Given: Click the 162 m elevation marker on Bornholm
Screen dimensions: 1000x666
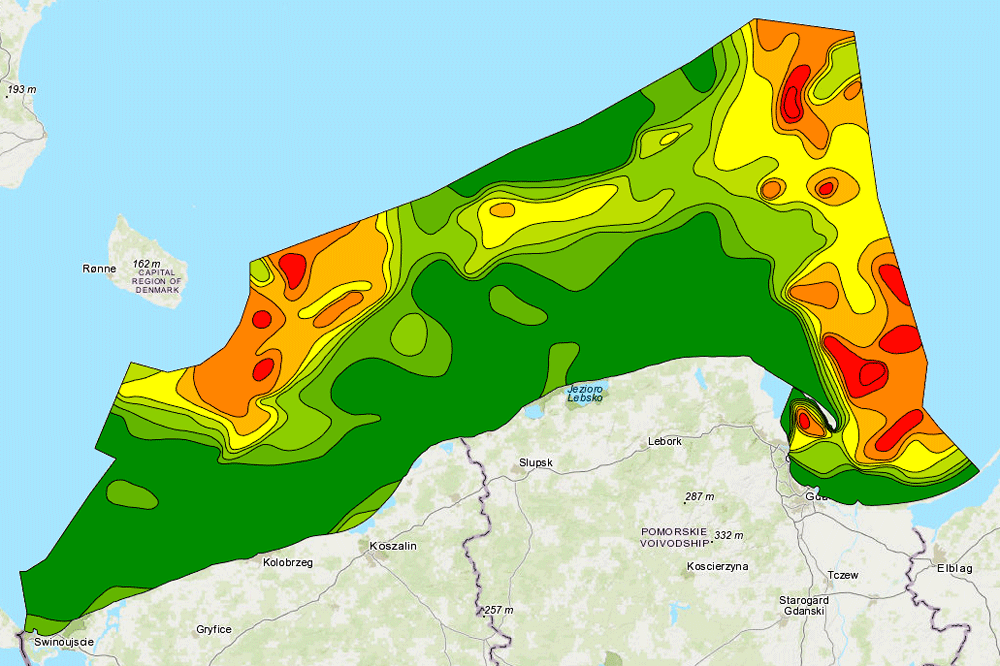Looking at the screenshot, I should 146,264.
